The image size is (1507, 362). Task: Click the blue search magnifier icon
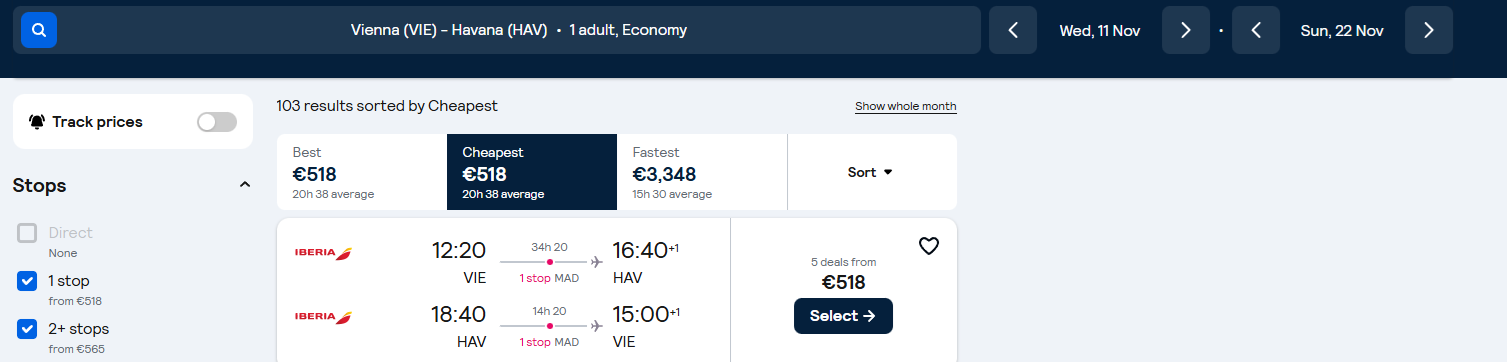[x=39, y=30]
